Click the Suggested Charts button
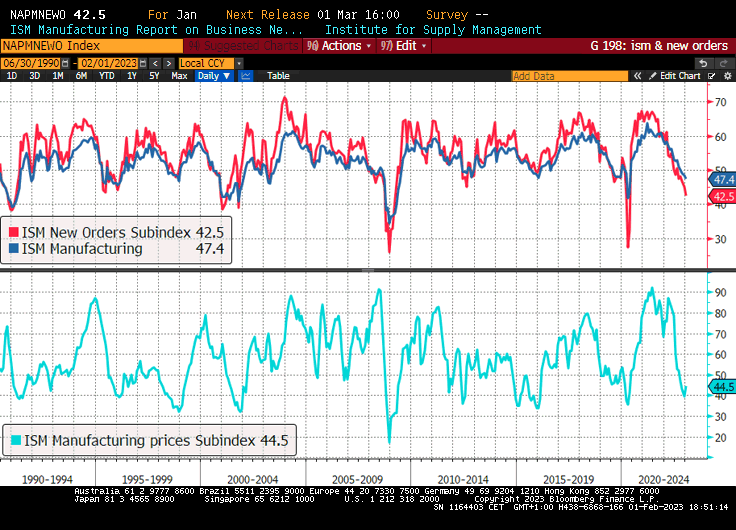Image resolution: width=736 pixels, height=530 pixels. click(244, 46)
